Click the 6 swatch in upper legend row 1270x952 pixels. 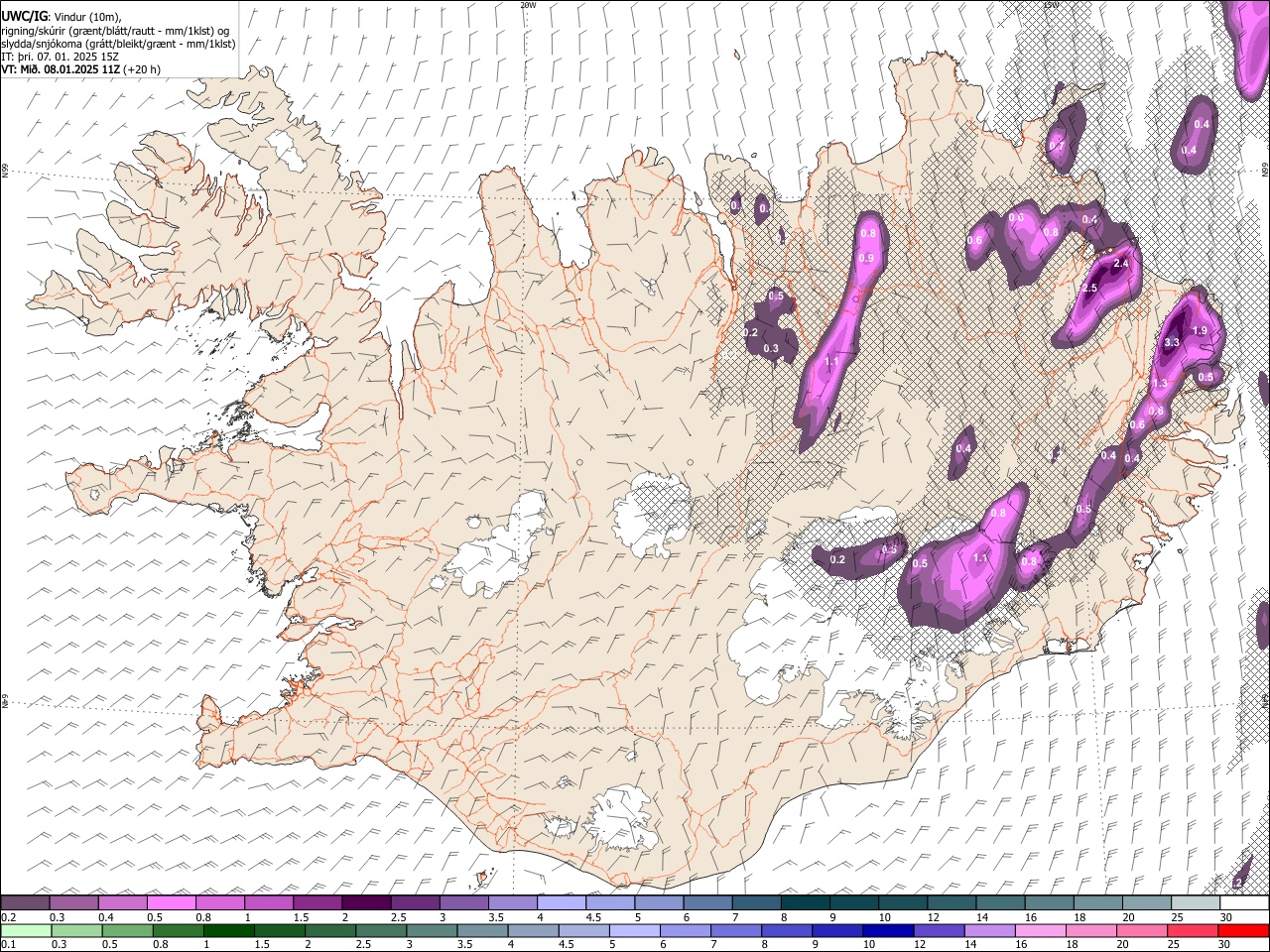(x=706, y=903)
